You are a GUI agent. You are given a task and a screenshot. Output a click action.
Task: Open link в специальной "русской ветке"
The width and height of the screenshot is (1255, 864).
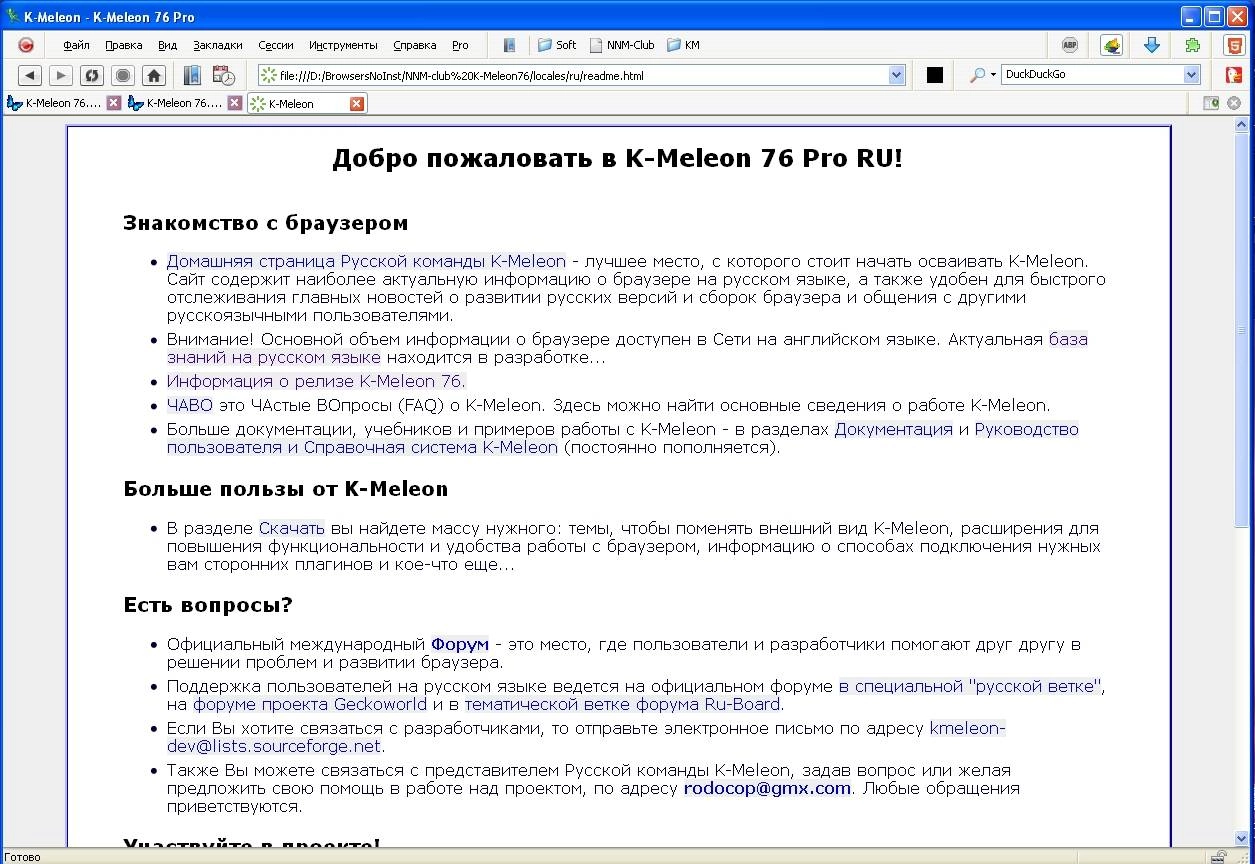pos(970,686)
